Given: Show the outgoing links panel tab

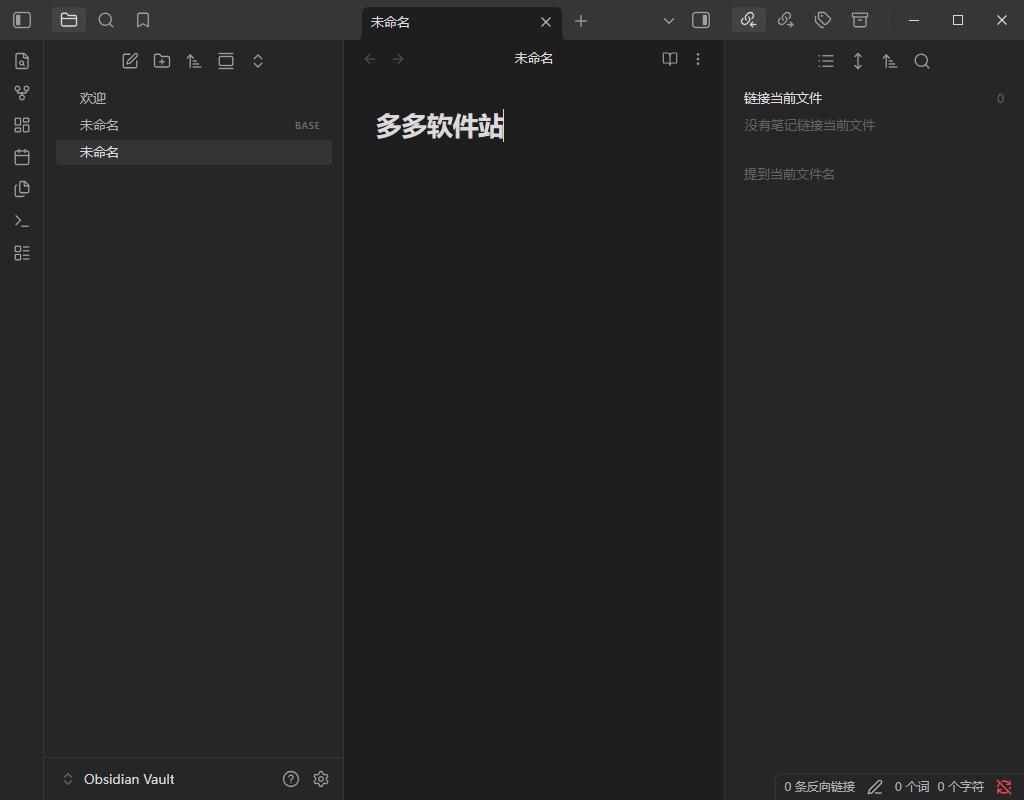Looking at the screenshot, I should (x=786, y=20).
